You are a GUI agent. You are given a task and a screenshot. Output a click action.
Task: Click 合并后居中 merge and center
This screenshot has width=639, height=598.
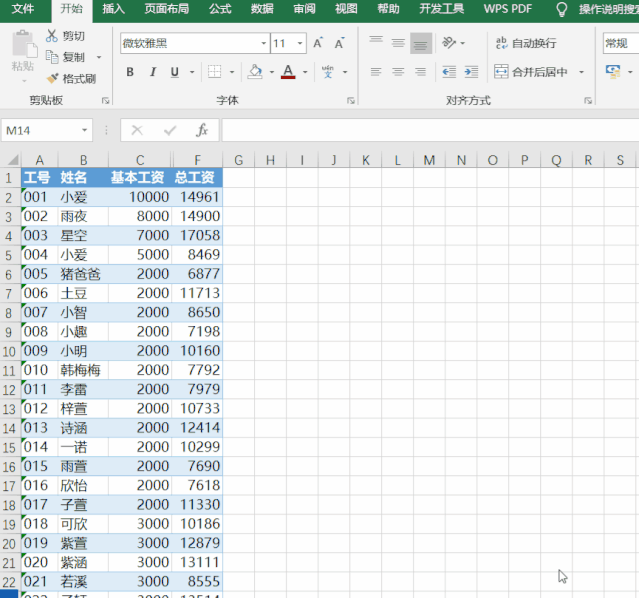tap(531, 72)
